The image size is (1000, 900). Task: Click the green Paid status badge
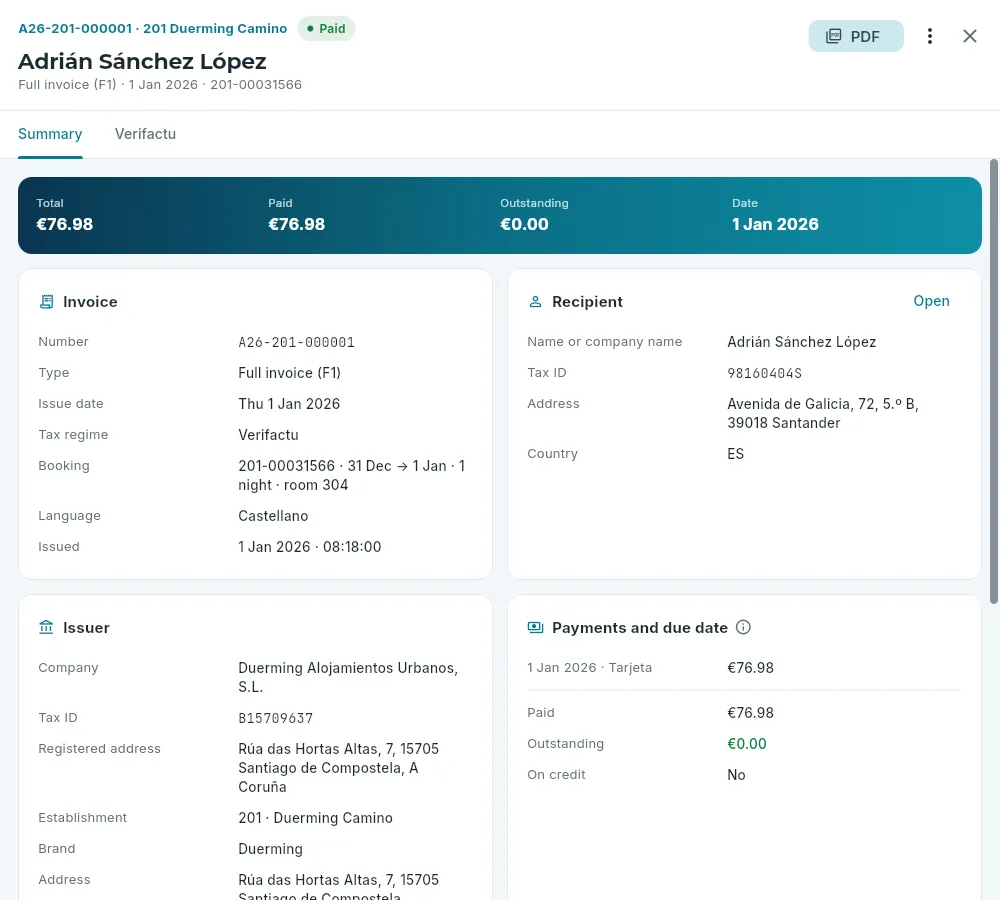[x=327, y=29]
